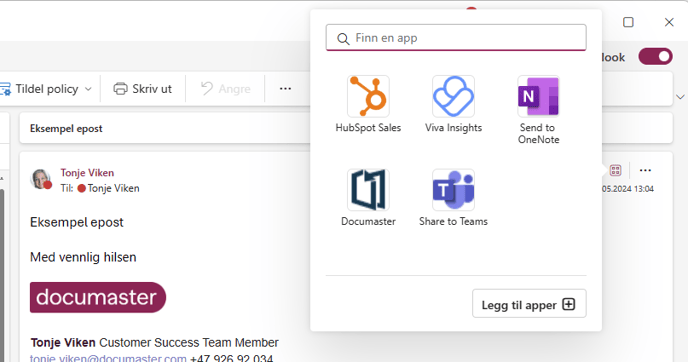Click the Eksempel epost subject line
The width and height of the screenshot is (688, 362).
pos(66,129)
